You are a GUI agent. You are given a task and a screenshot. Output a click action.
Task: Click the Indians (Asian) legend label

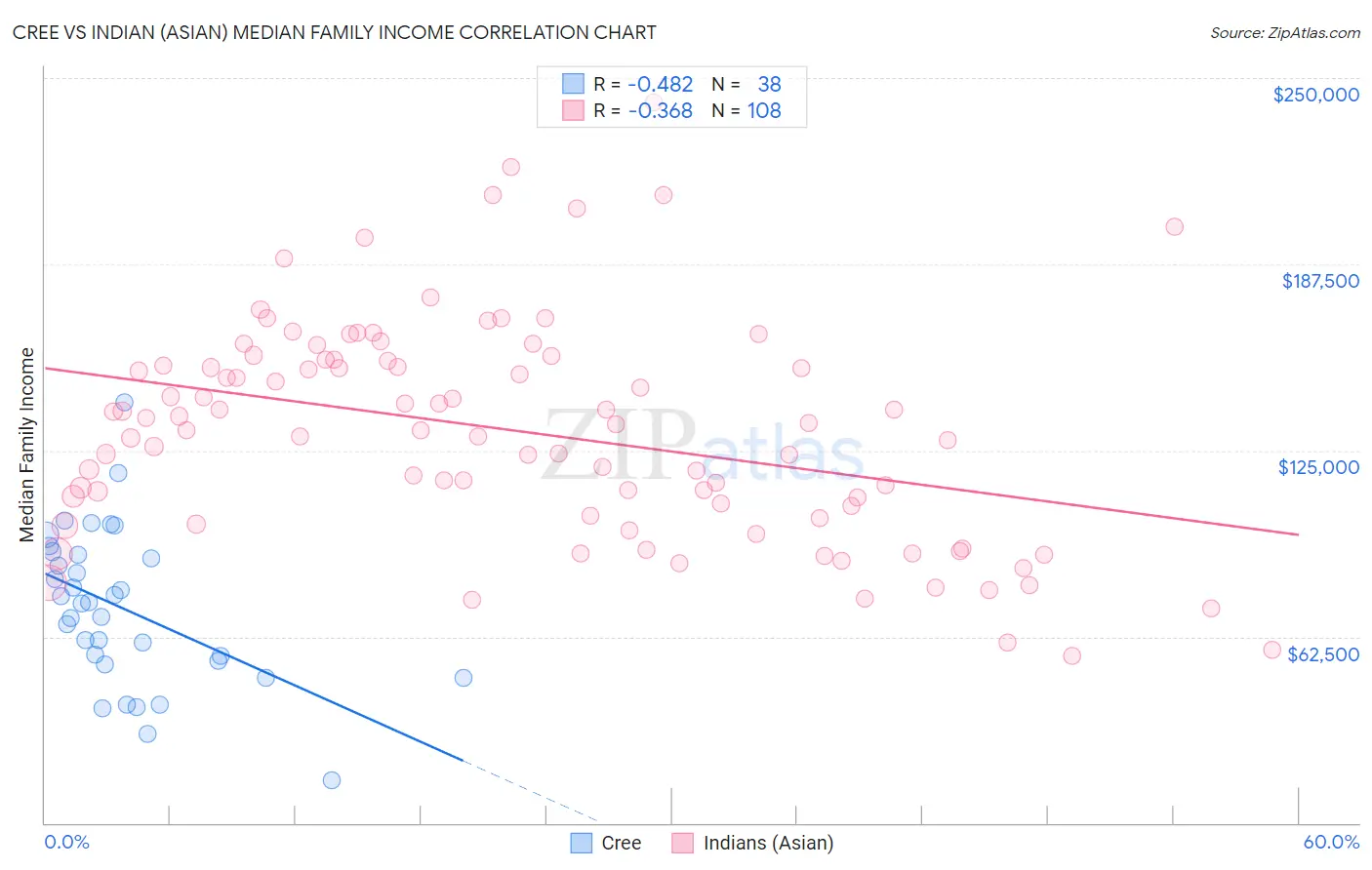[768, 843]
